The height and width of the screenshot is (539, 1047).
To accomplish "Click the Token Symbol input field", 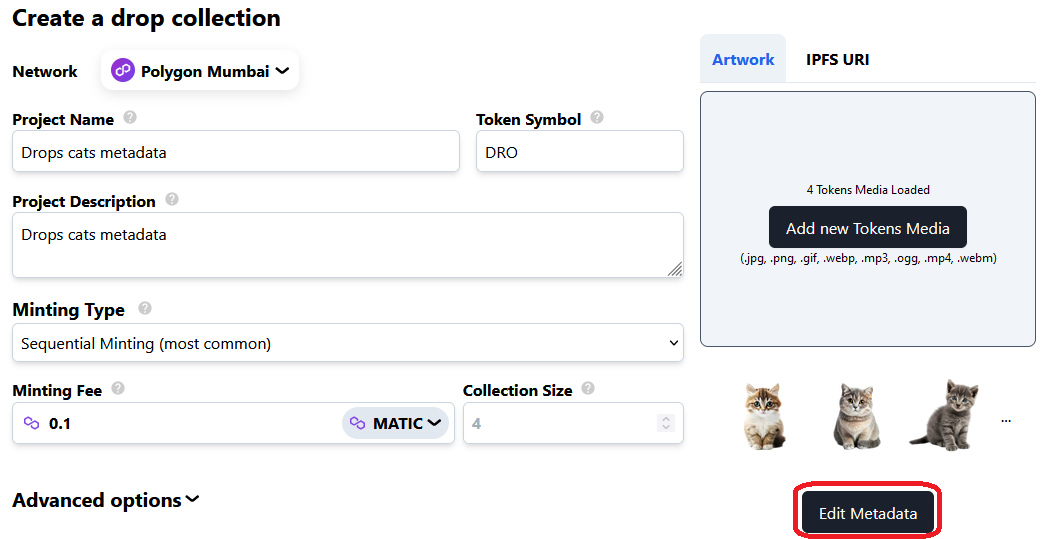I will [x=579, y=153].
